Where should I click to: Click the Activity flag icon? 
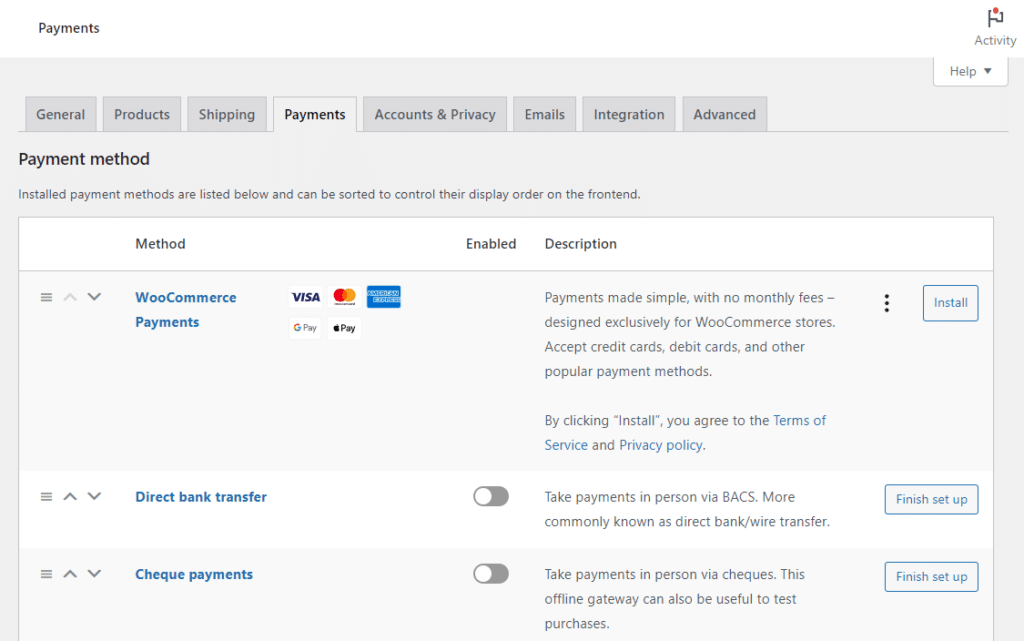994,18
